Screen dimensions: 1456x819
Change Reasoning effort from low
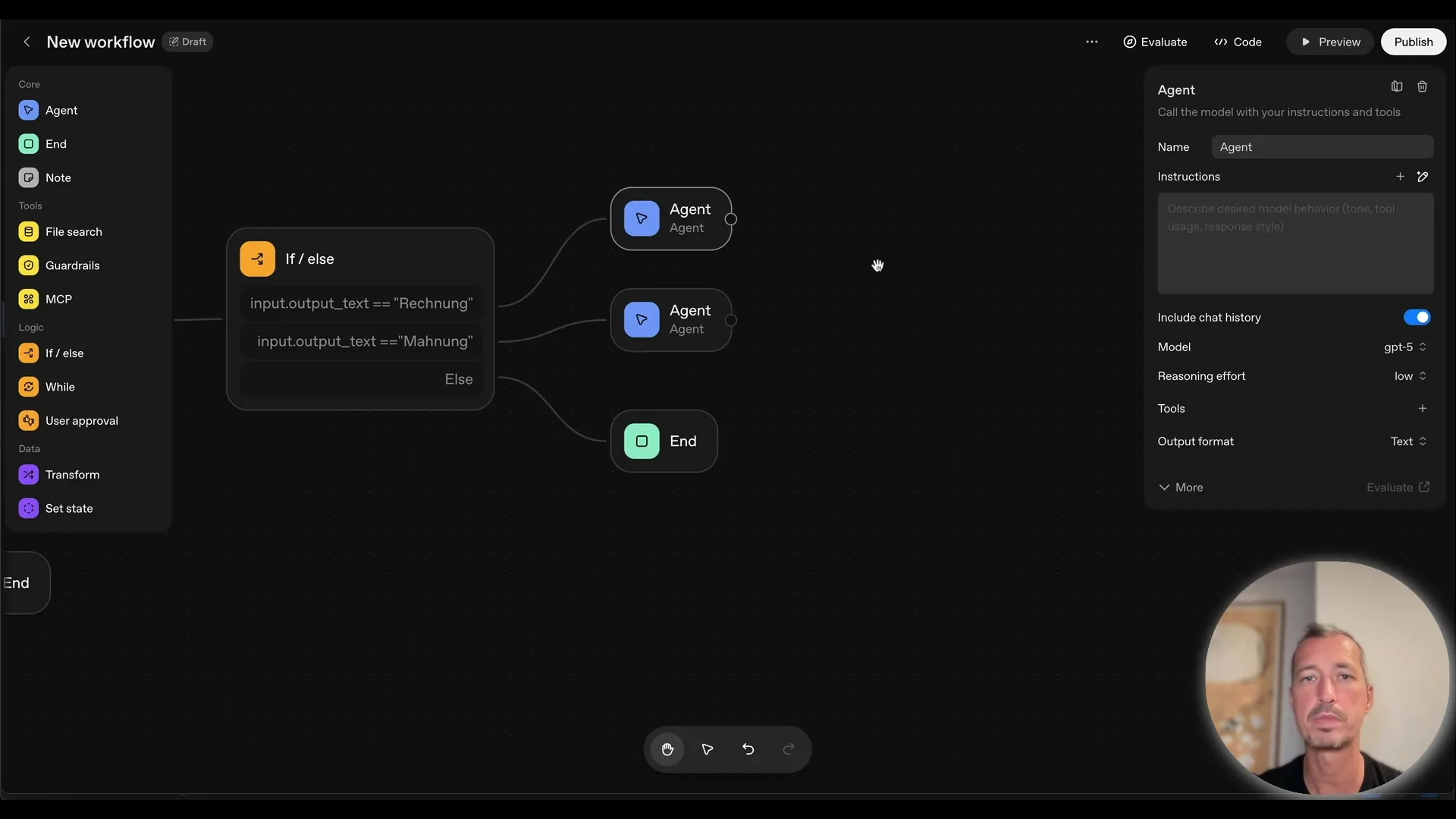[1408, 376]
